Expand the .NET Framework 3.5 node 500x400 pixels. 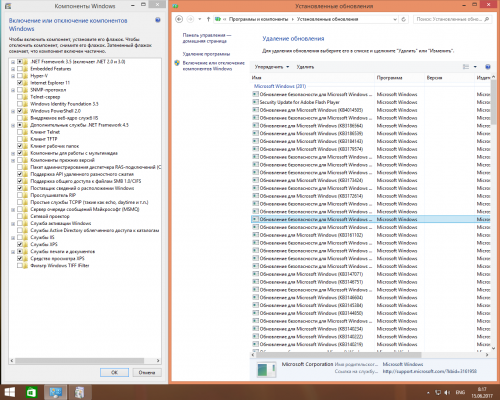tap(13, 62)
